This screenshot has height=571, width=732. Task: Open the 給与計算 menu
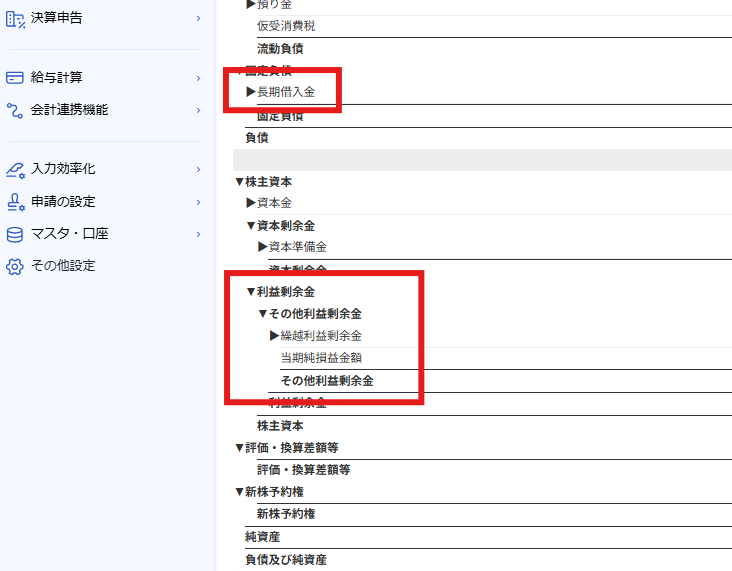pyautogui.click(x=57, y=77)
